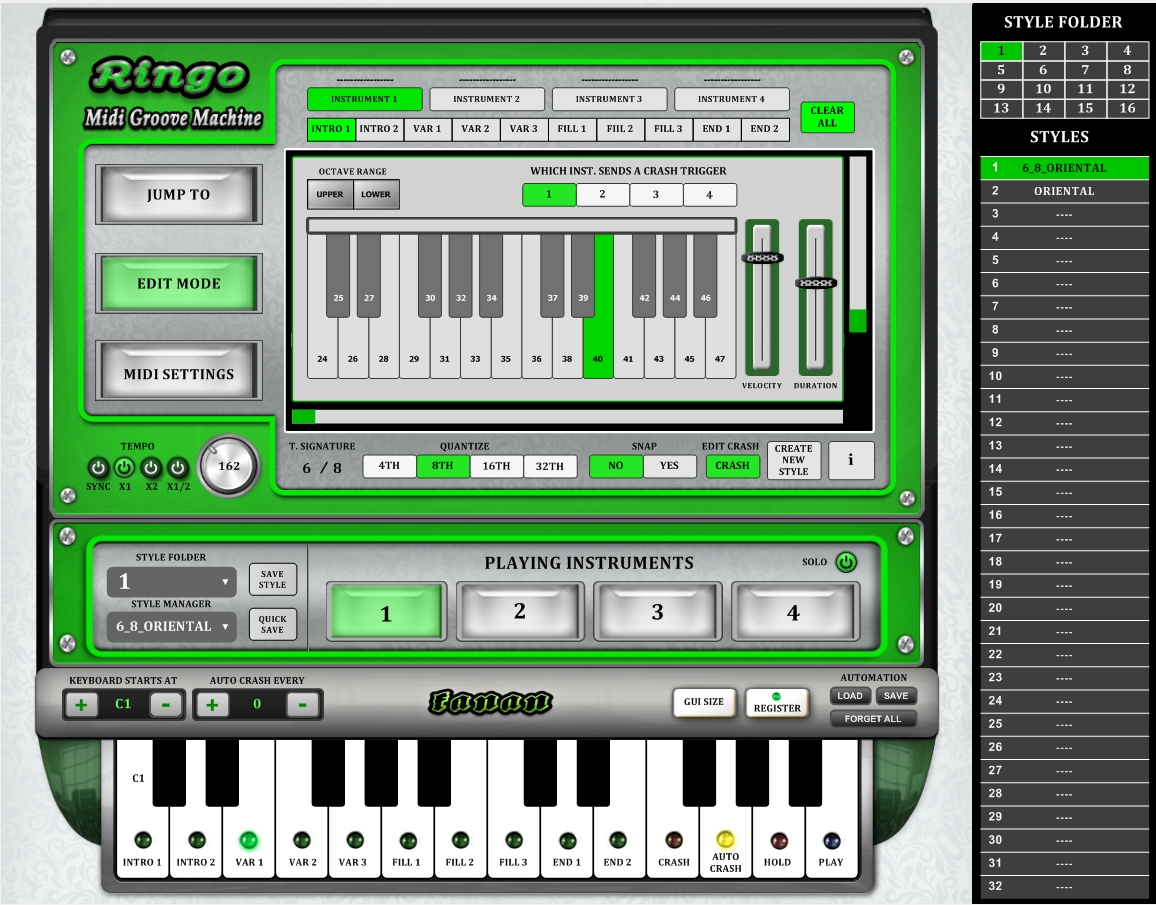Select the ORIENTAL style in list
The height and width of the screenshot is (905, 1156).
point(1064,191)
